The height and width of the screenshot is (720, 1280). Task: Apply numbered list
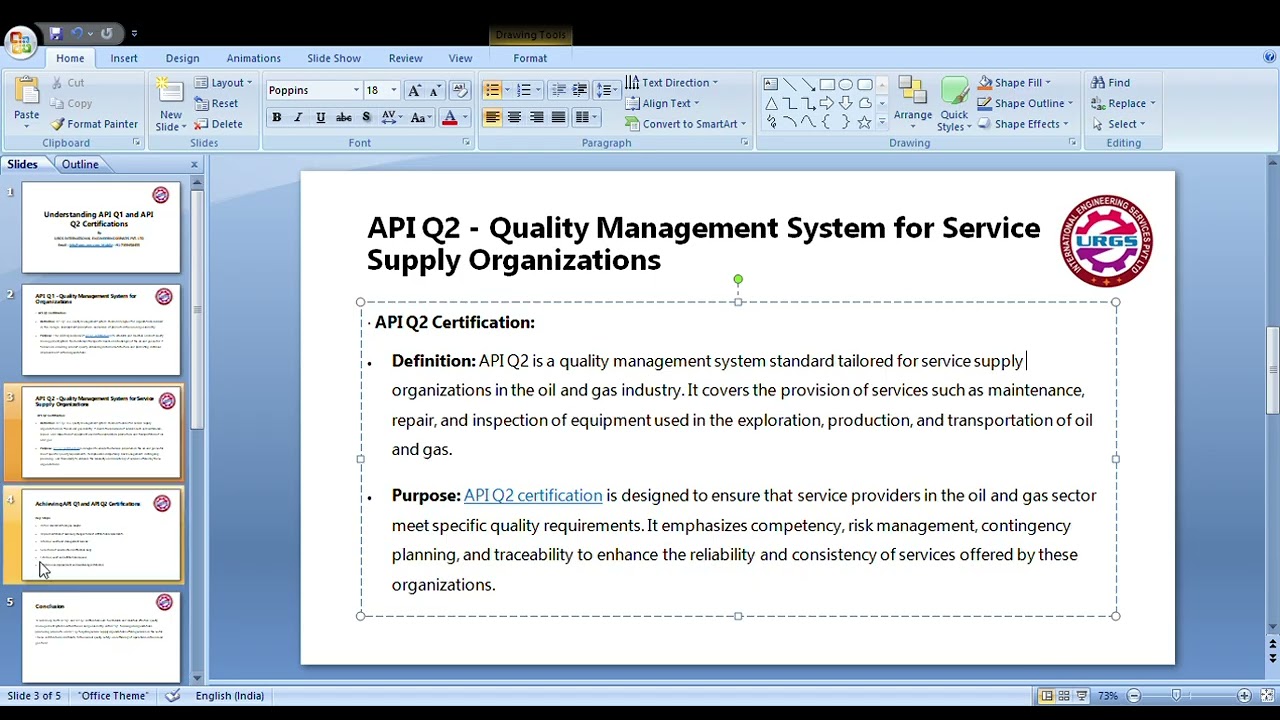click(524, 90)
